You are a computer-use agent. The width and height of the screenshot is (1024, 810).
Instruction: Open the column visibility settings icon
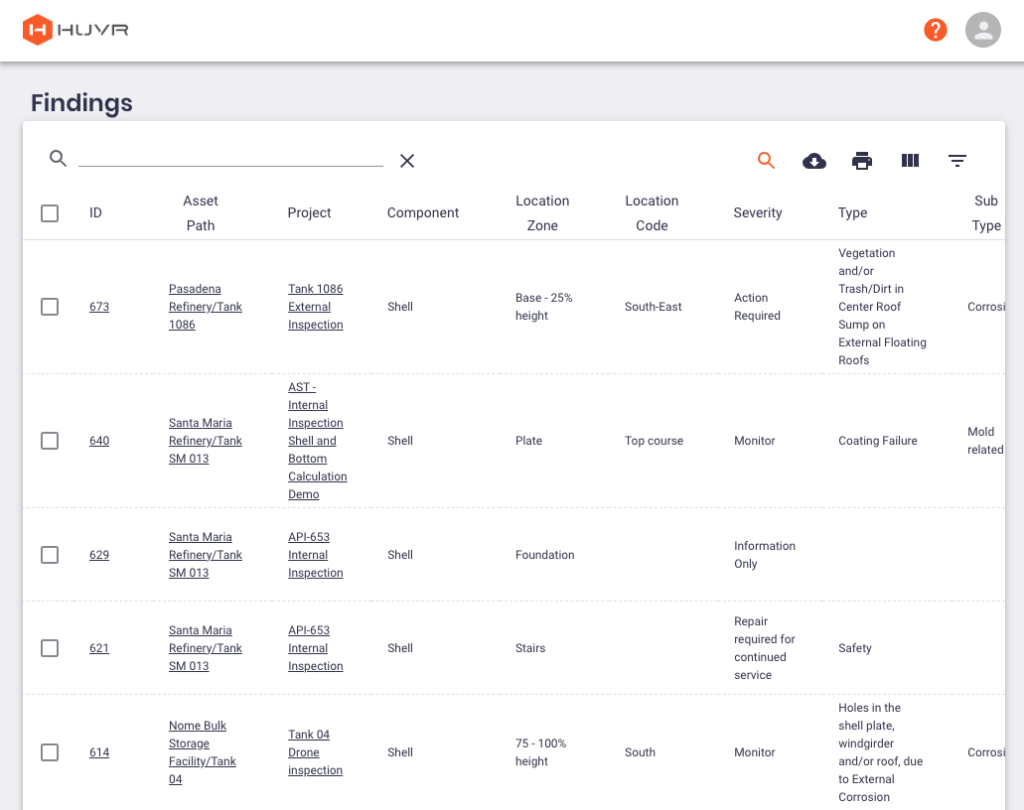[909, 160]
